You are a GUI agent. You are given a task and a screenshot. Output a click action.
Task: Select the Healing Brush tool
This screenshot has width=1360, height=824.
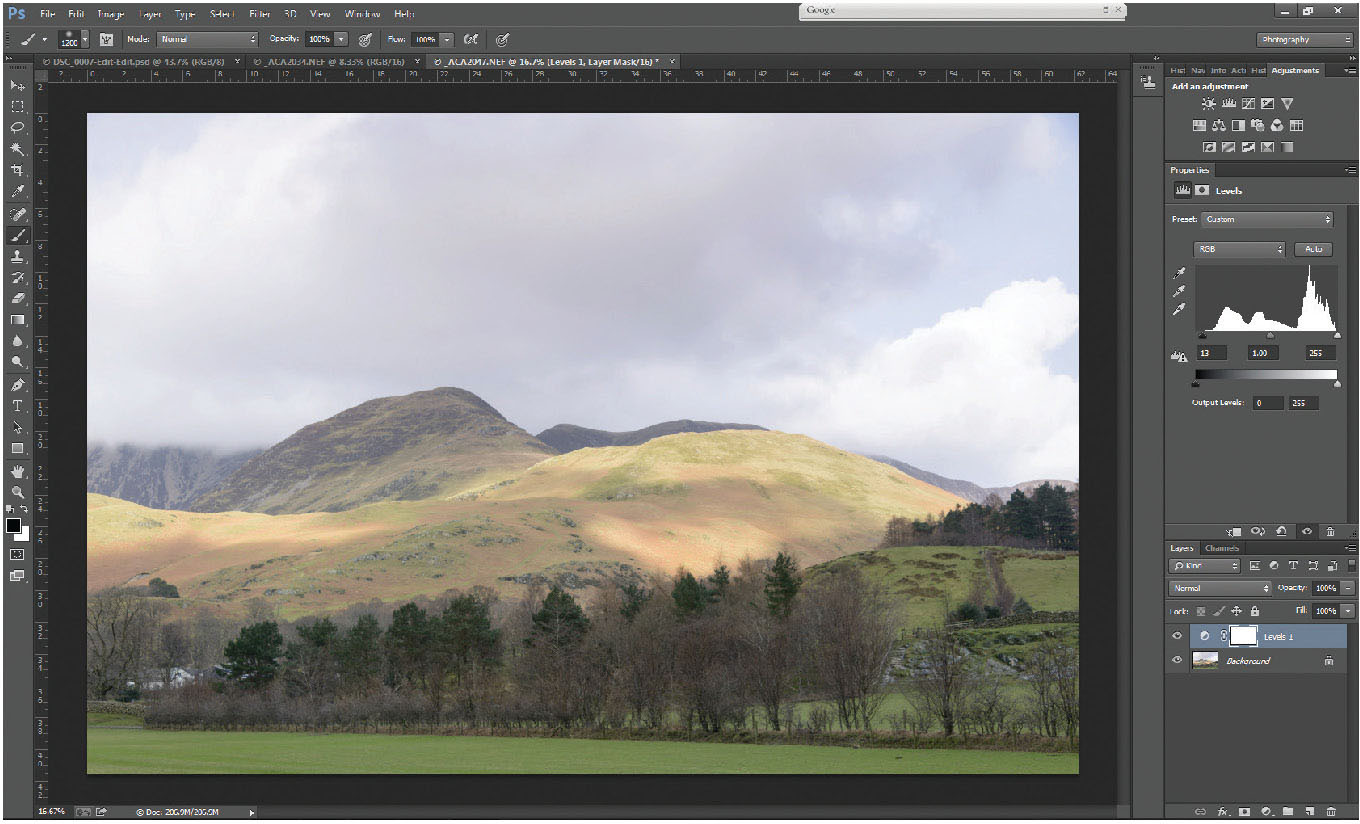[x=17, y=215]
